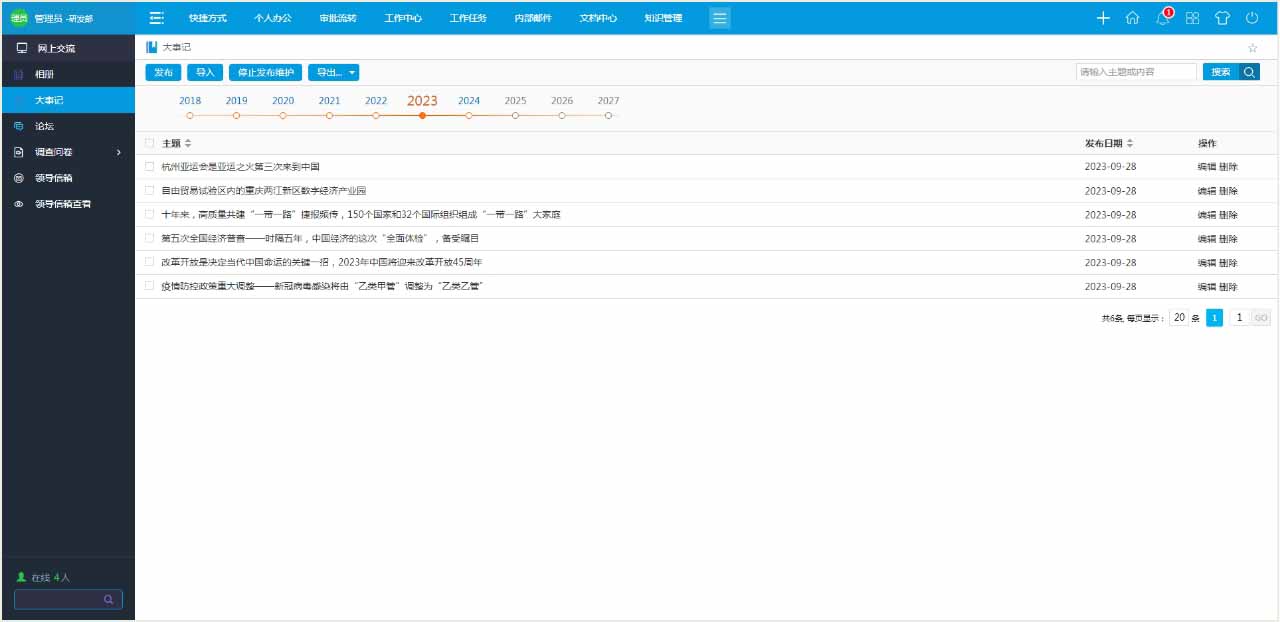Viewport: 1280px width, 622px height.
Task: Click the 发布 button
Action: click(x=164, y=72)
